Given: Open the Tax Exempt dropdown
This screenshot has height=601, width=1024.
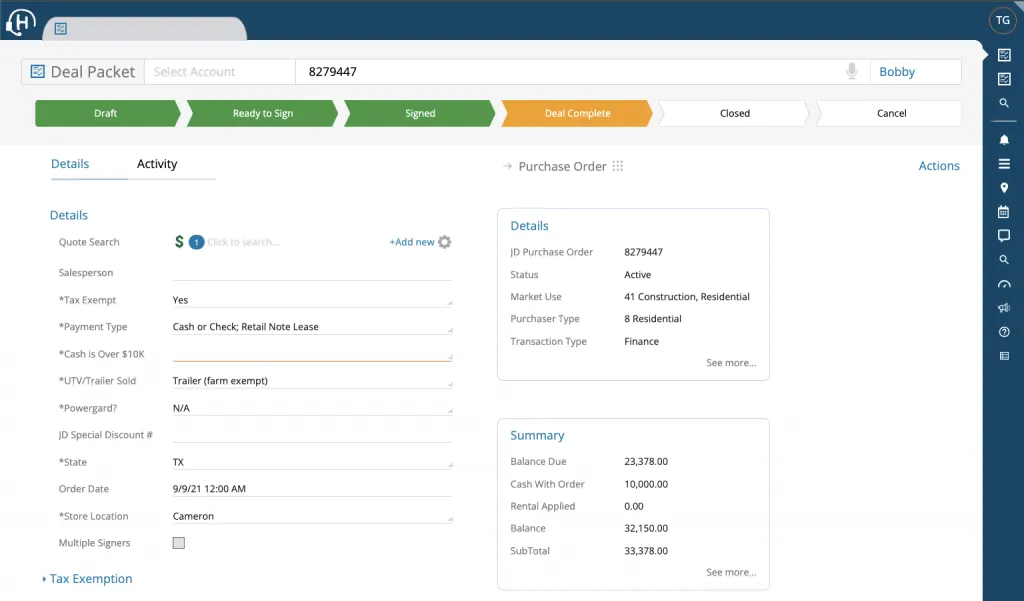Looking at the screenshot, I should tap(312, 300).
